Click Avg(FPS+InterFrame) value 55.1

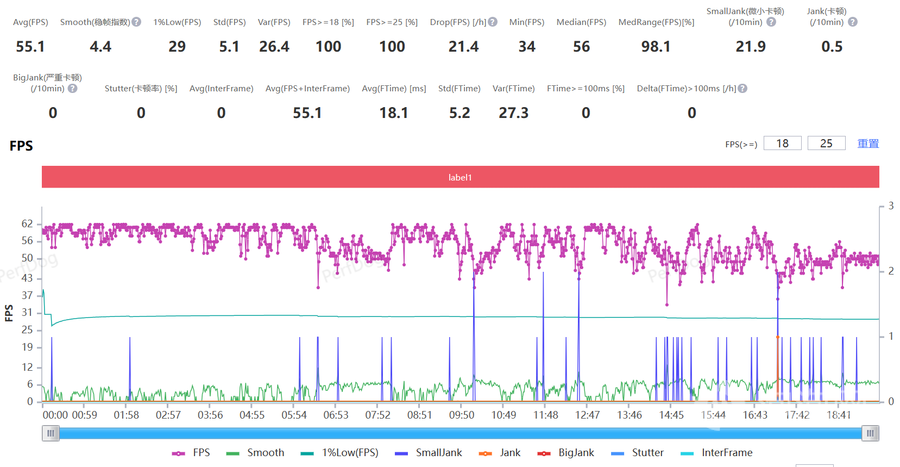point(307,113)
